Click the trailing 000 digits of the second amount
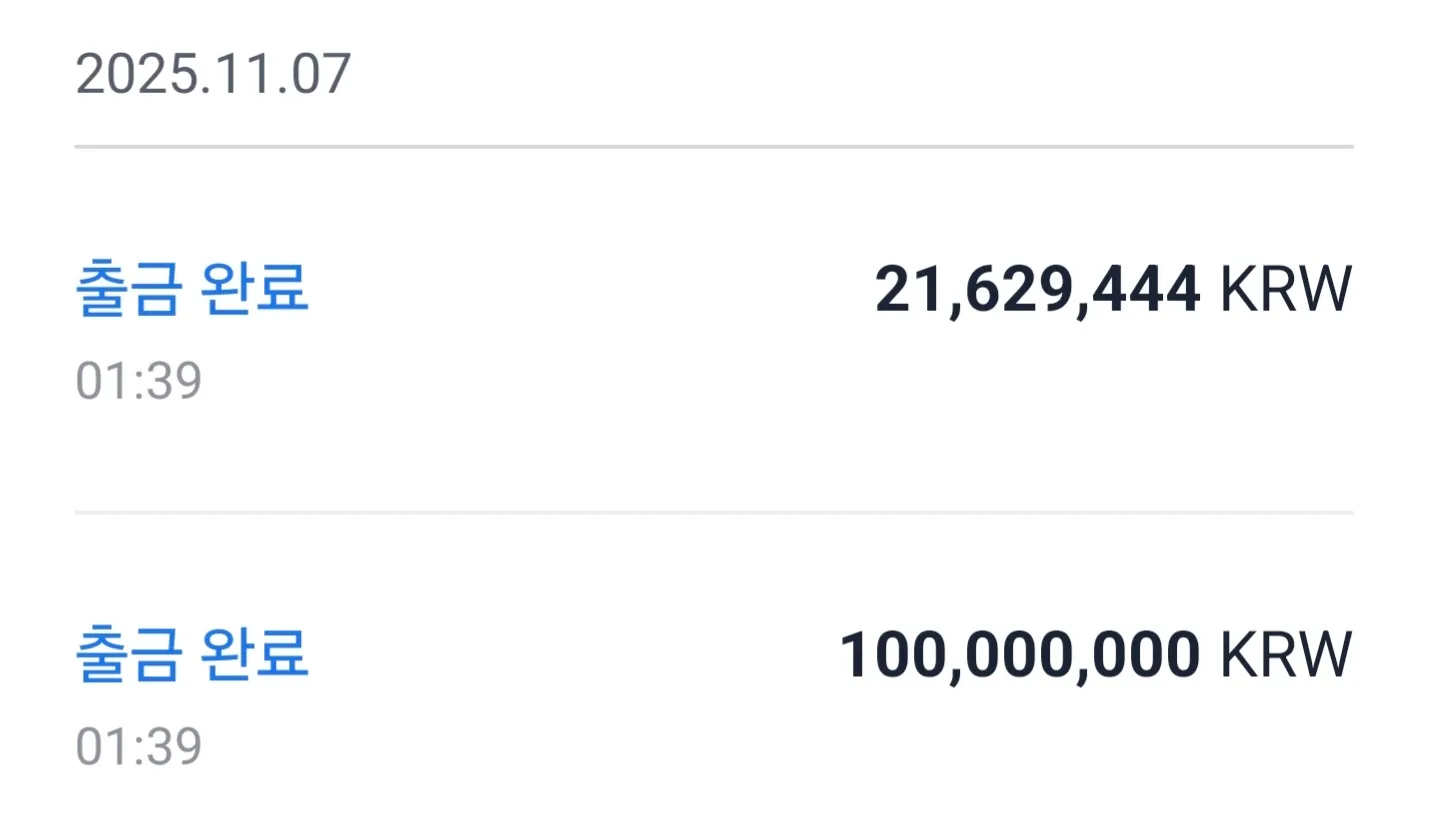This screenshot has height=840, width=1434. (1150, 655)
